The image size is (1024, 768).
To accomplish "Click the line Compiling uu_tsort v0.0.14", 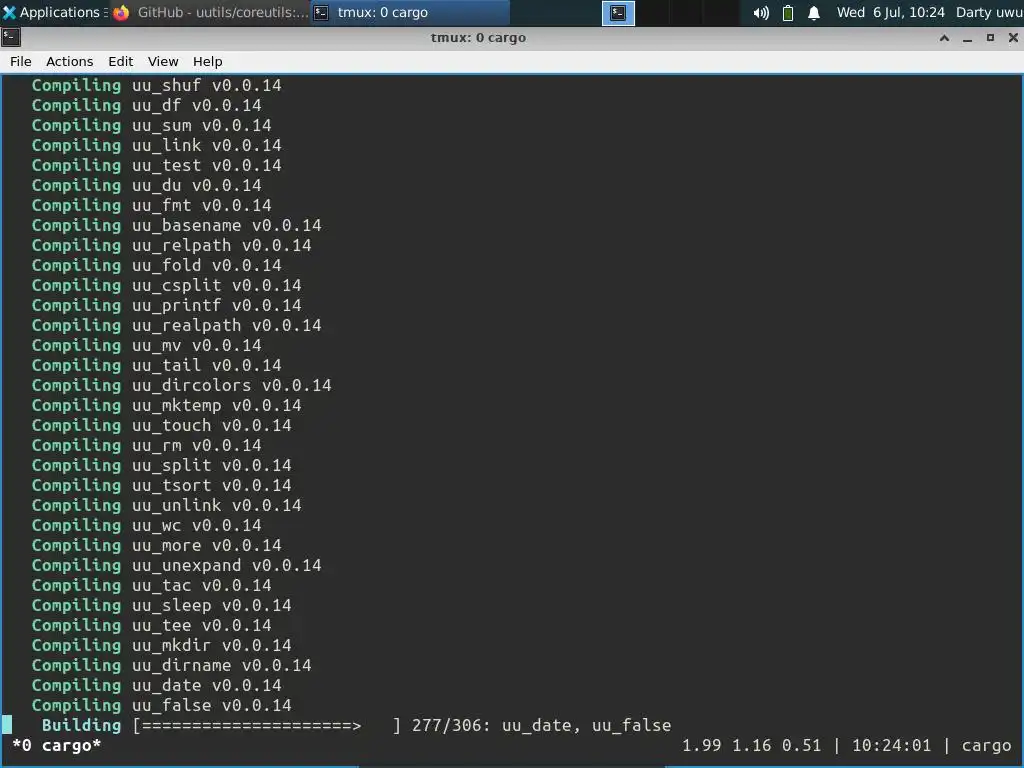I will coord(161,485).
